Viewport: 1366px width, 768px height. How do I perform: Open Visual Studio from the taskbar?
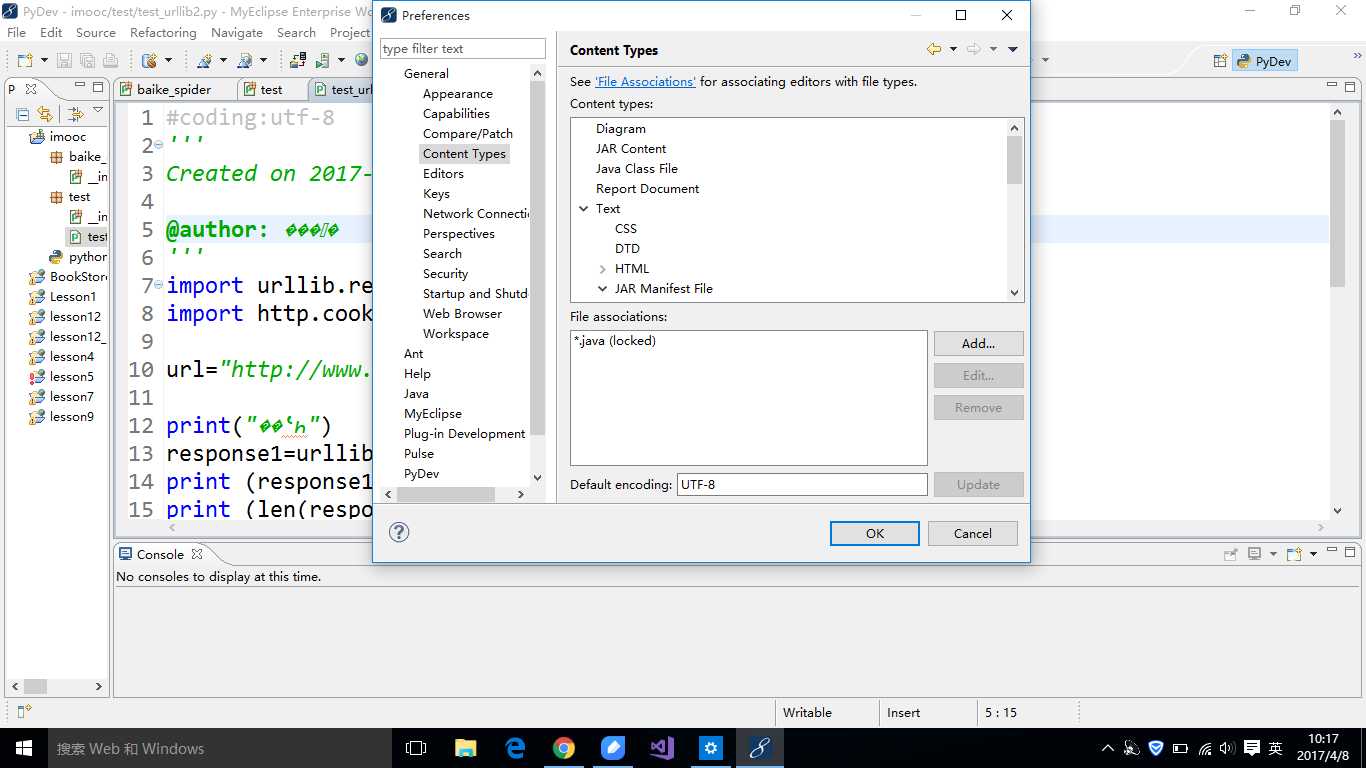pos(662,748)
